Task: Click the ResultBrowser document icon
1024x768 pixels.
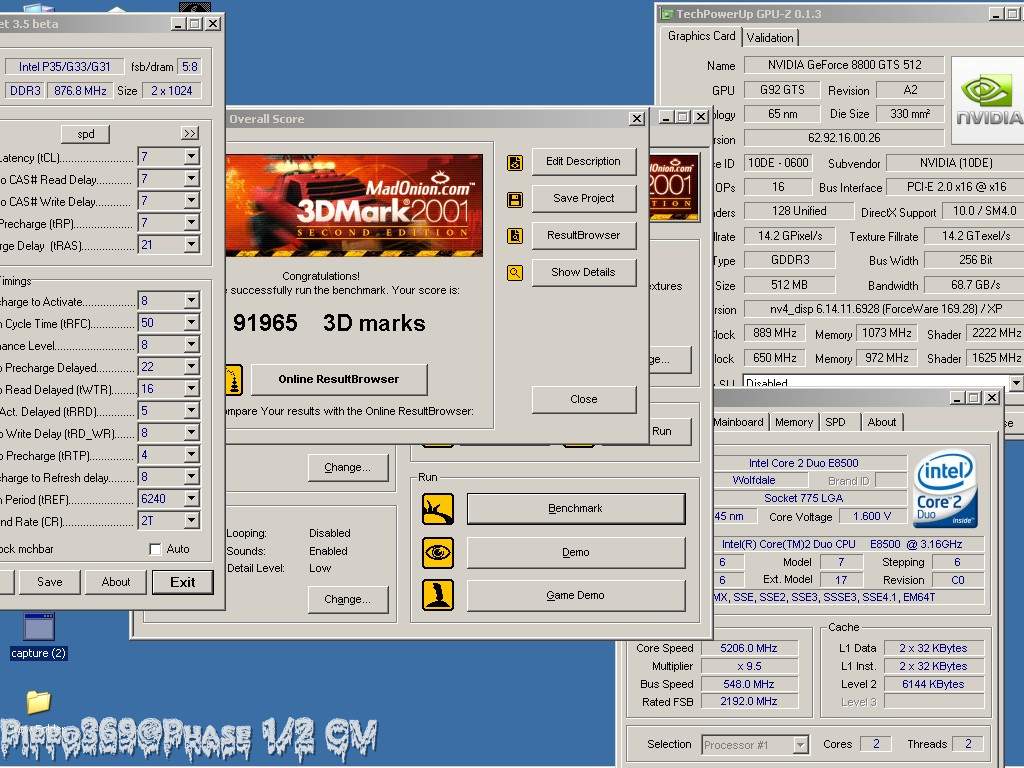Action: (x=515, y=236)
